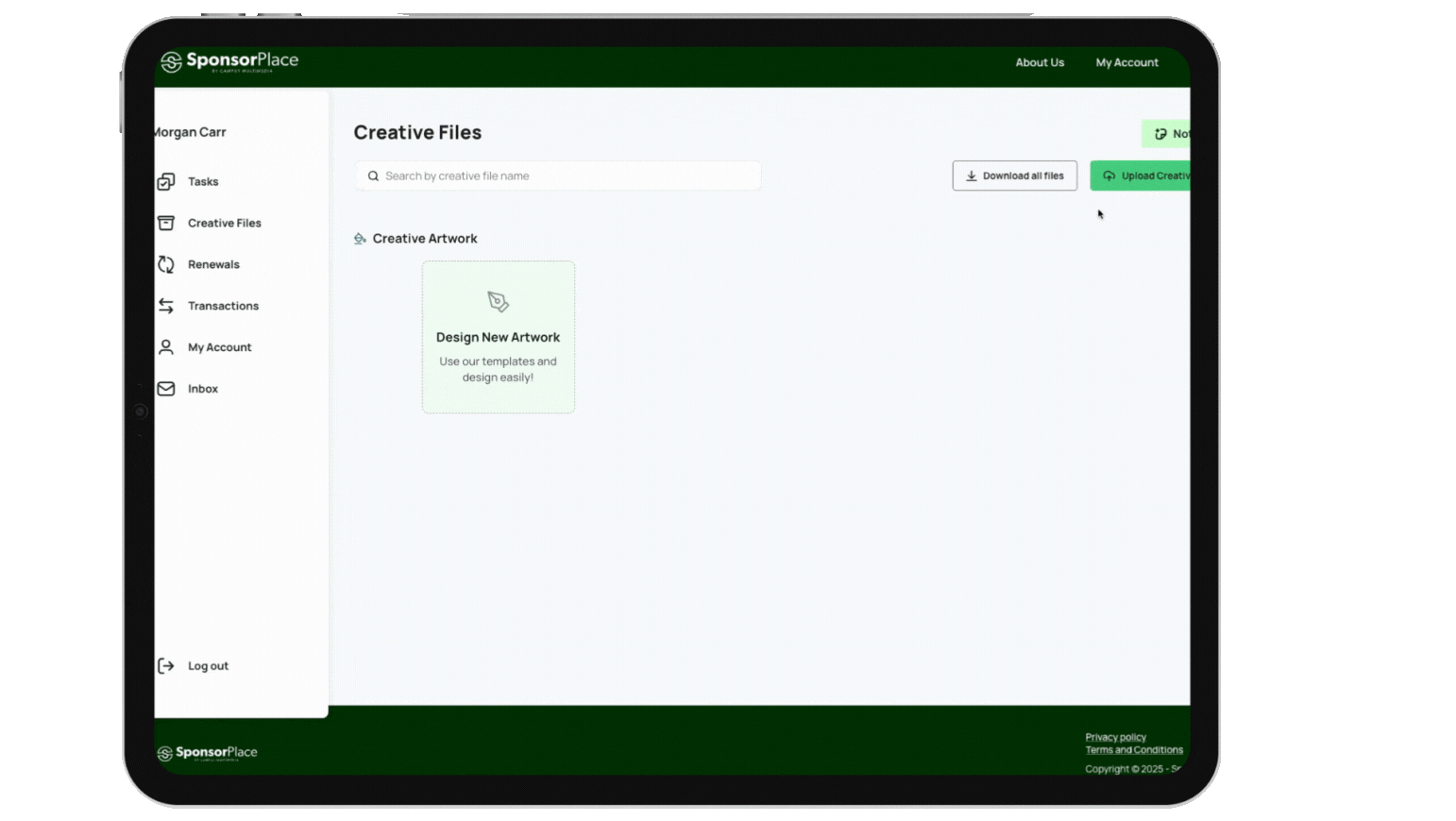Open the Privacy policy link
Screen dimensions: 1456x821
tap(1115, 736)
